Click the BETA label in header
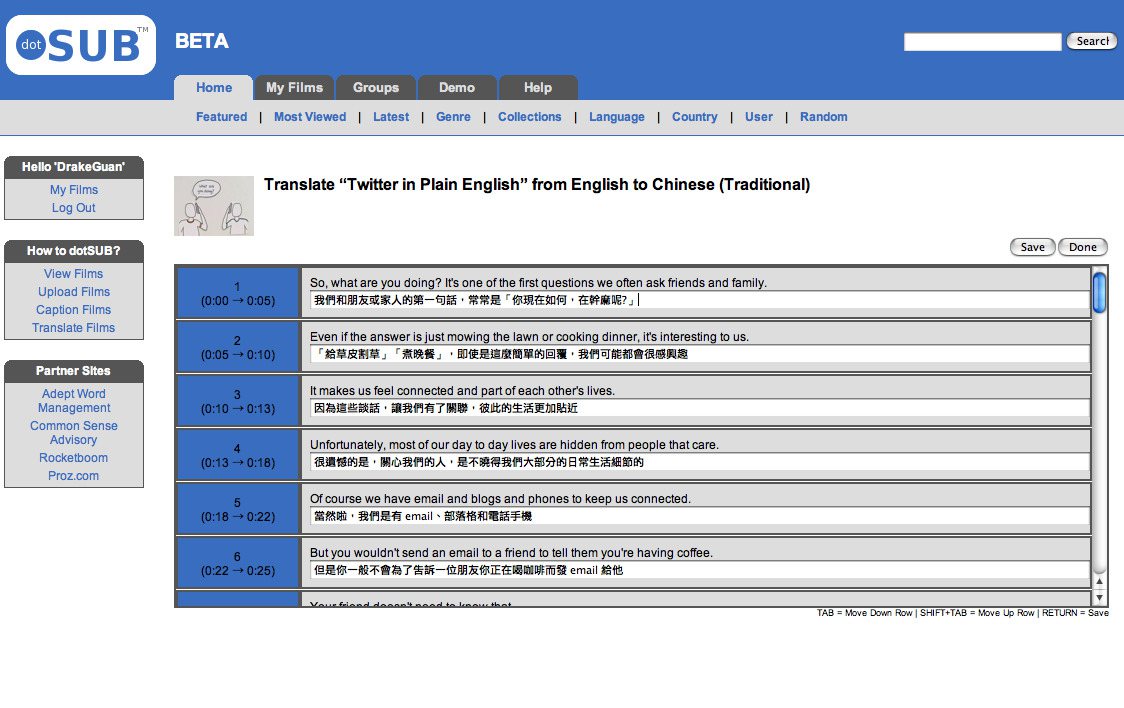The width and height of the screenshot is (1124, 708). pos(201,41)
